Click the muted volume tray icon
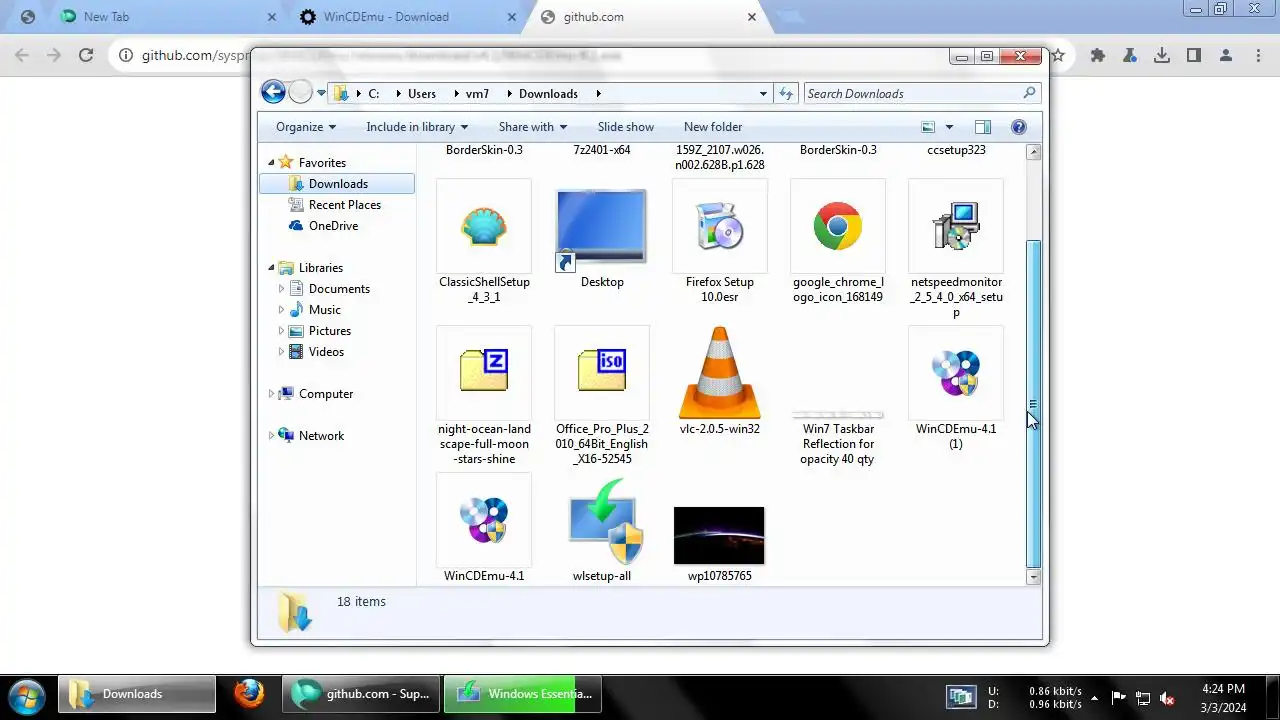Screen dimensions: 1280x720 [x=1167, y=698]
